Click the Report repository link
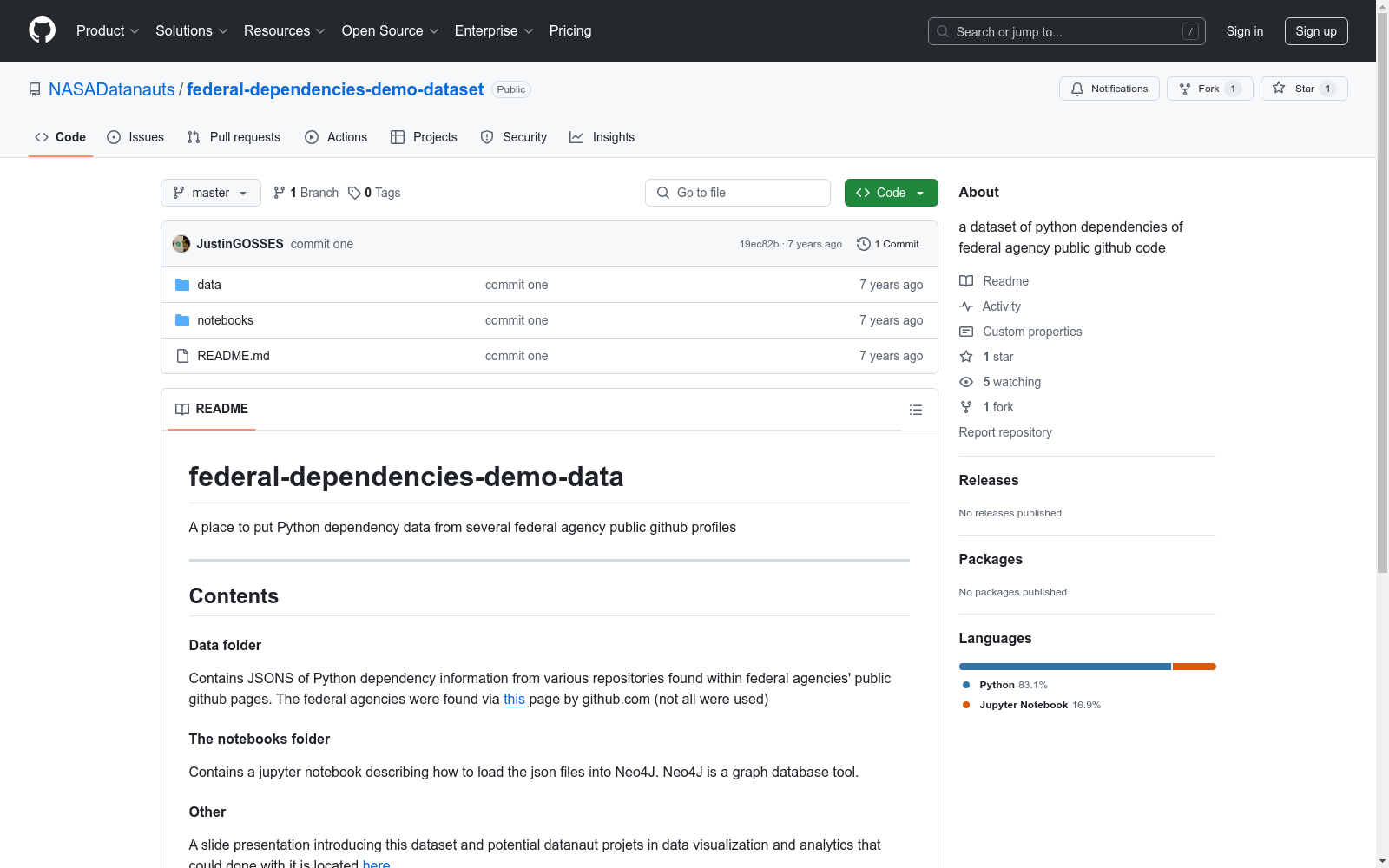Viewport: 1389px width, 868px height. tap(1005, 432)
